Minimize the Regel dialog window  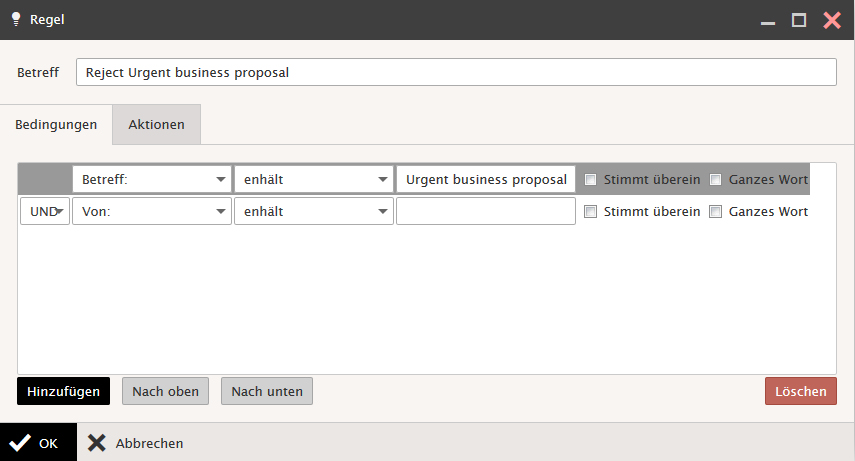click(x=767, y=20)
